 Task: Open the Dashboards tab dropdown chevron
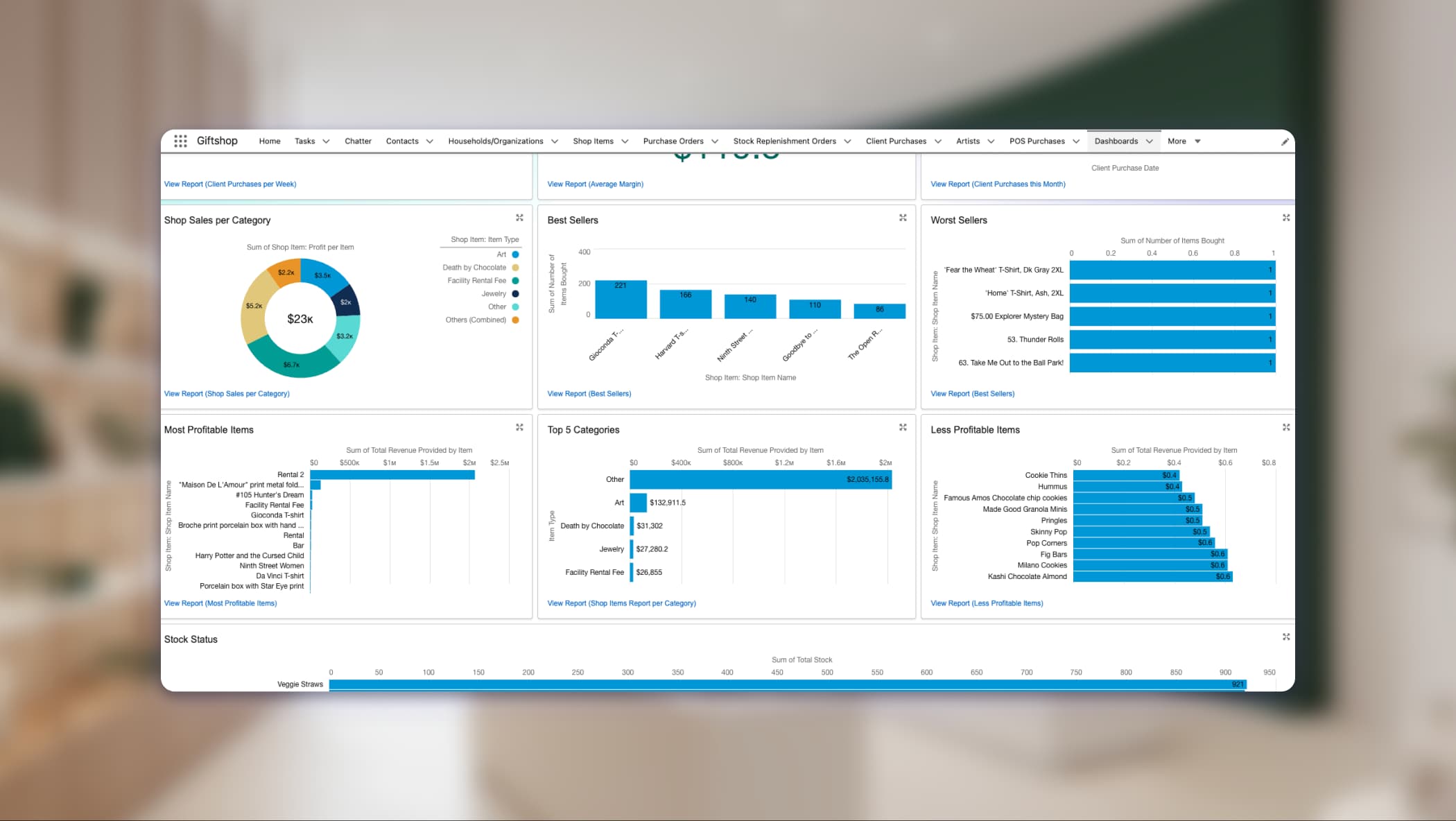coord(1150,141)
